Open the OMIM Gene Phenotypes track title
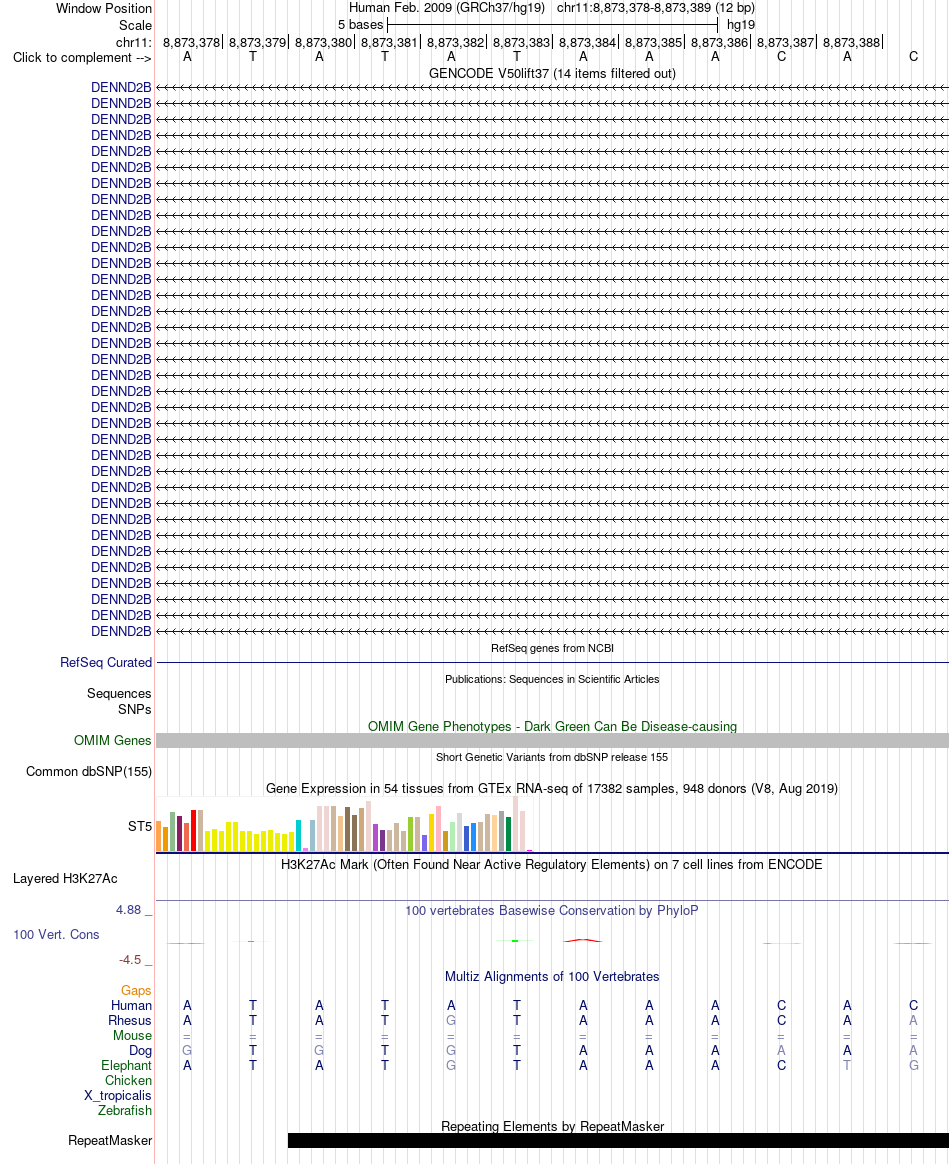 click(x=552, y=726)
